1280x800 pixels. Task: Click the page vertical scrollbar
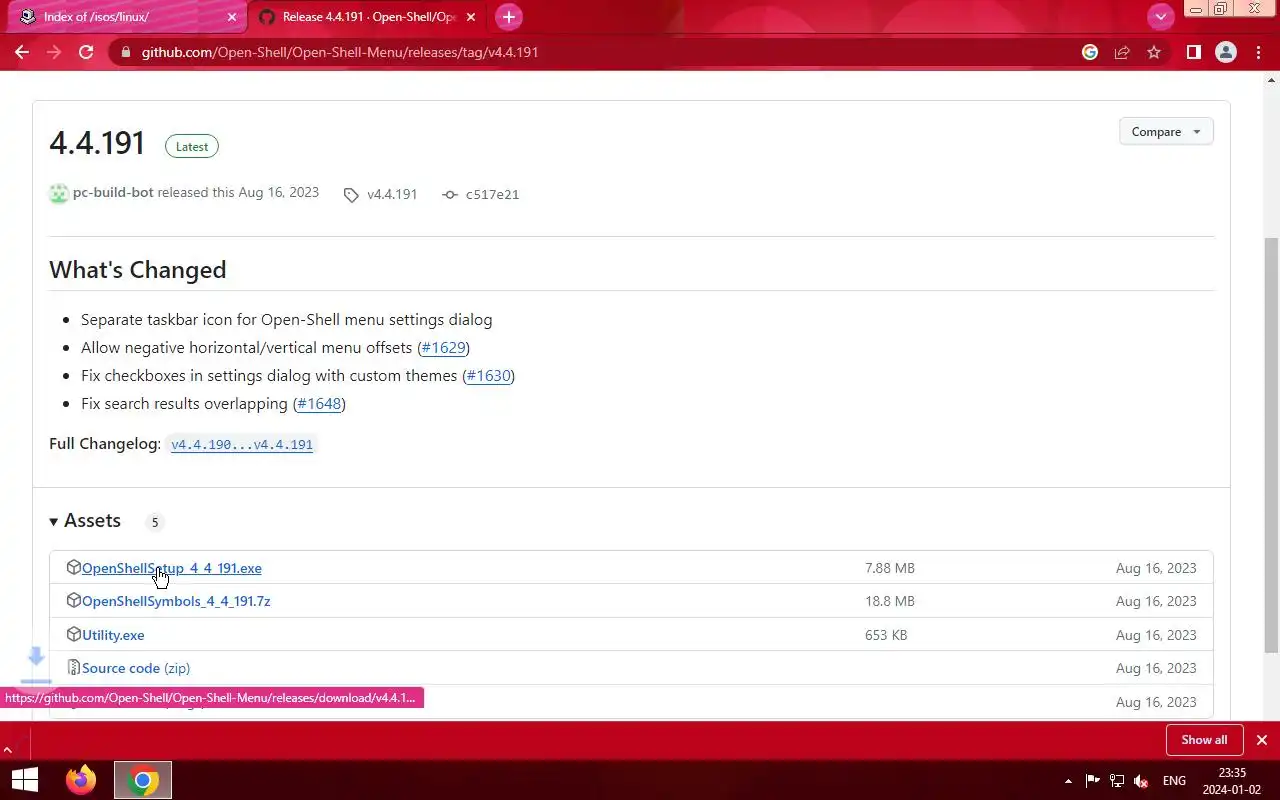(x=1271, y=445)
